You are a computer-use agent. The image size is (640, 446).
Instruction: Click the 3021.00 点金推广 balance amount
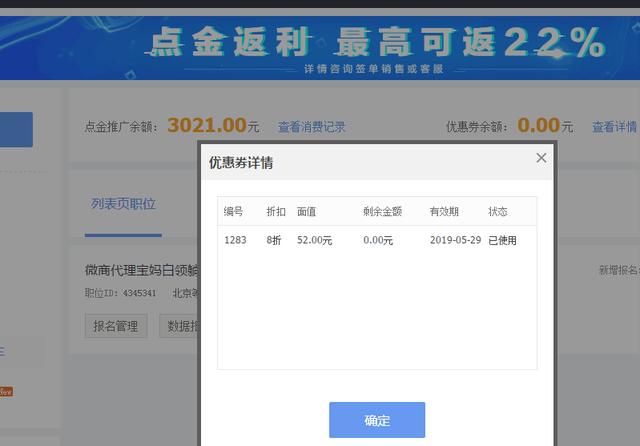coord(206,126)
